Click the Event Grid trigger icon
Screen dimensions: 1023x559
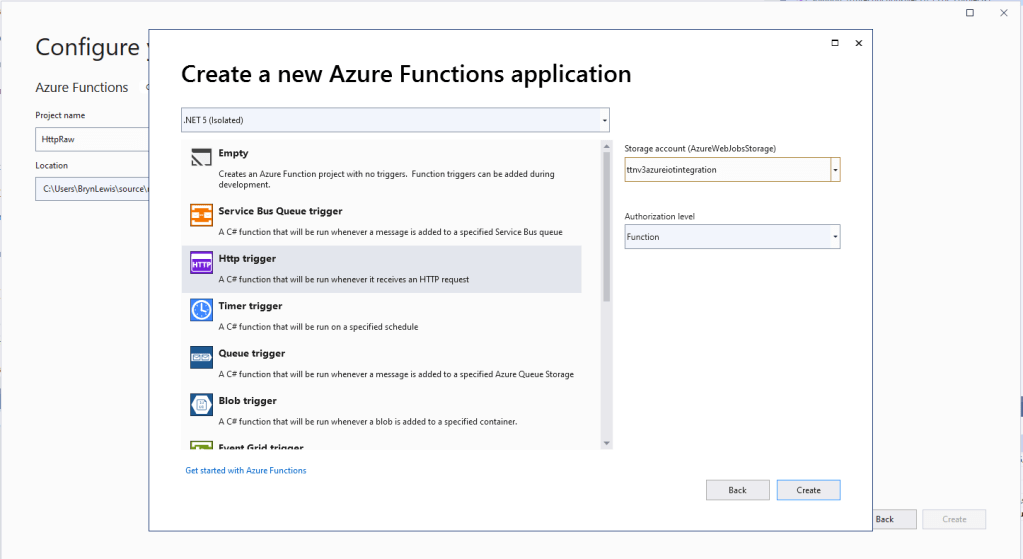click(x=201, y=446)
